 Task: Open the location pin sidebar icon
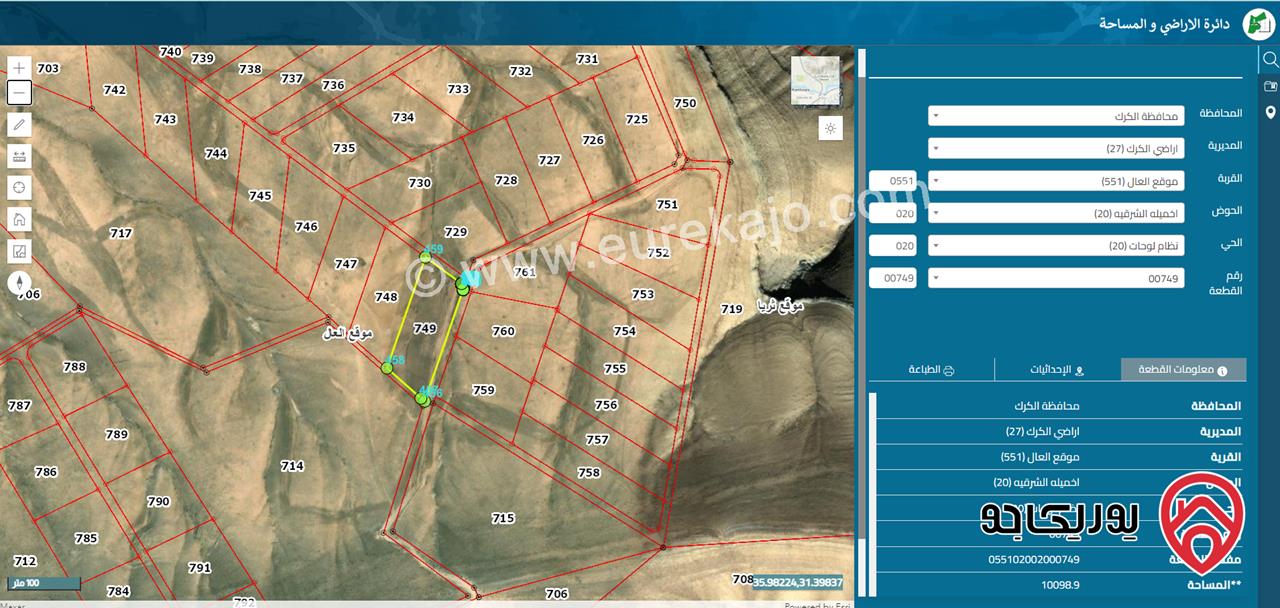coord(1270,113)
